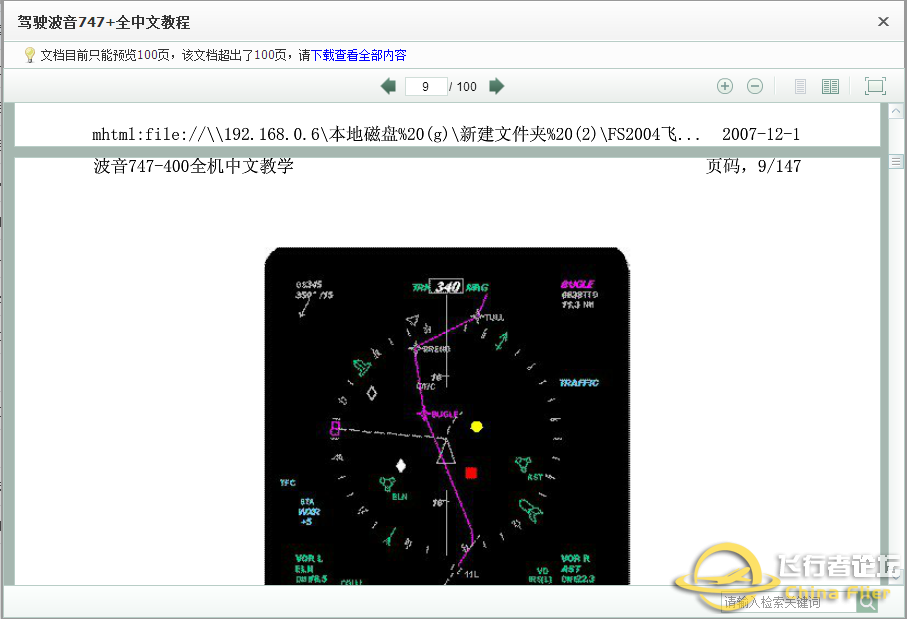Click the date text '2007-12-1'
Screen dimensions: 907x619
[761, 134]
